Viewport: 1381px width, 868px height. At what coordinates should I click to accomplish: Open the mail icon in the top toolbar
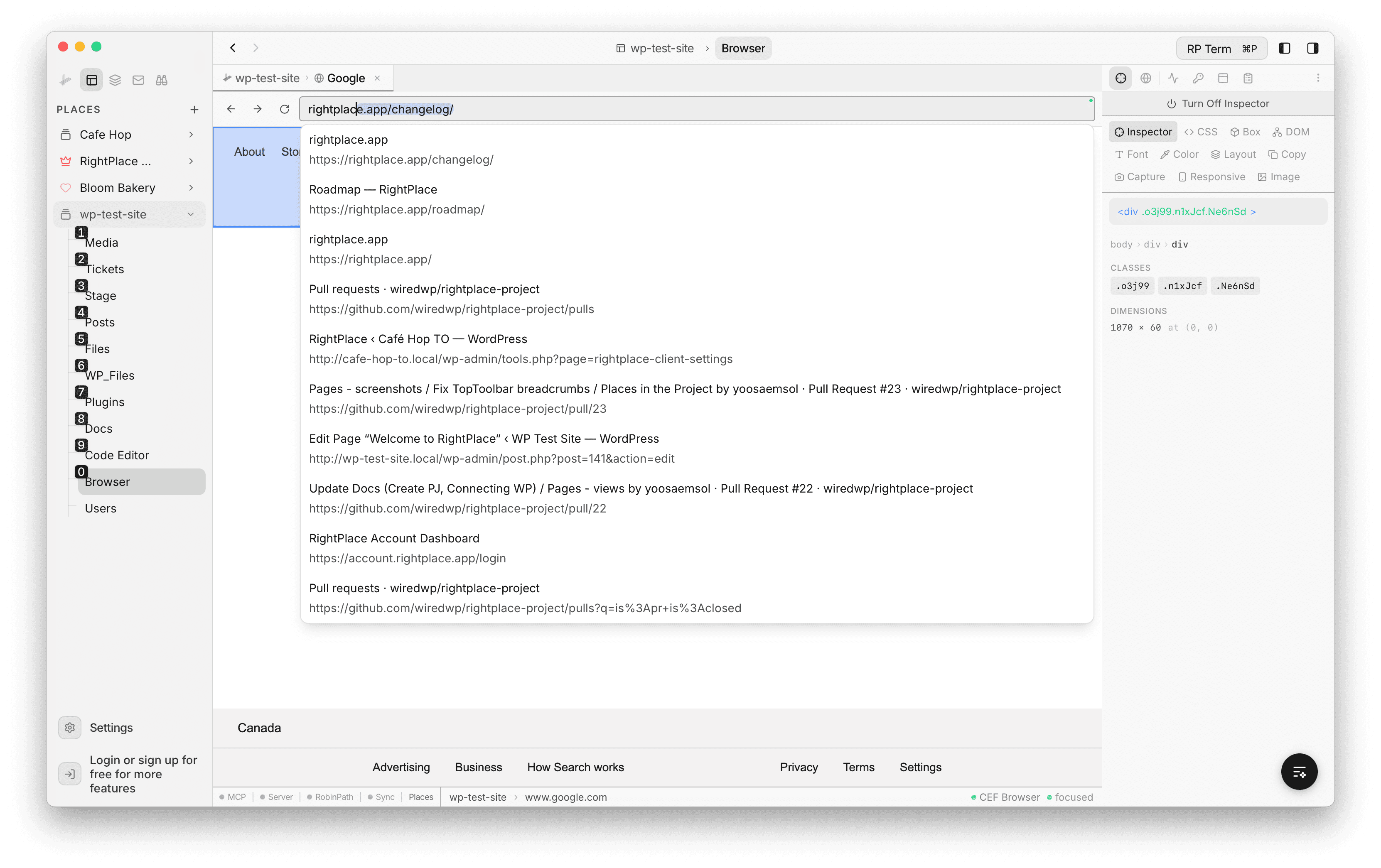pos(138,80)
